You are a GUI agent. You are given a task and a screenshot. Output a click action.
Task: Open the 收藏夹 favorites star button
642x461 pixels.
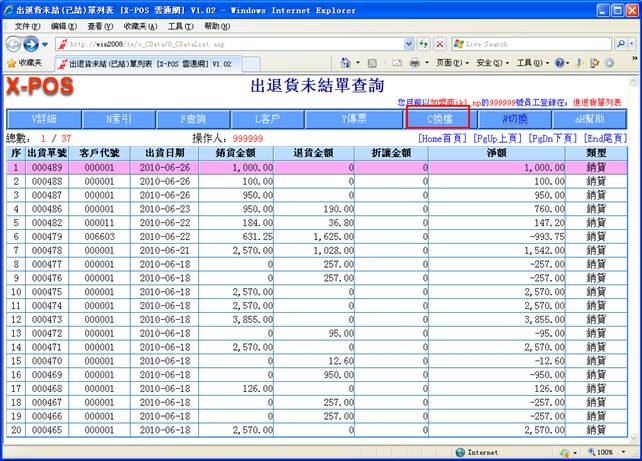24,63
